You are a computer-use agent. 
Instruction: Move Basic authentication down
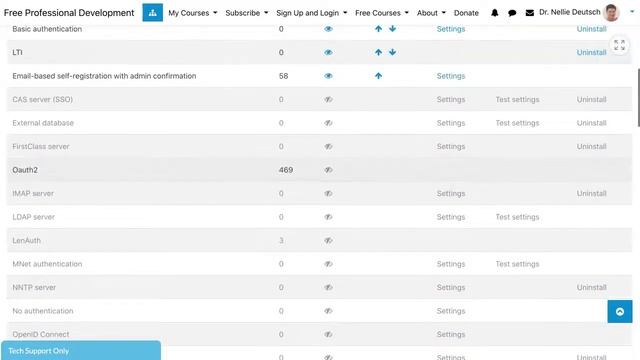click(x=392, y=29)
